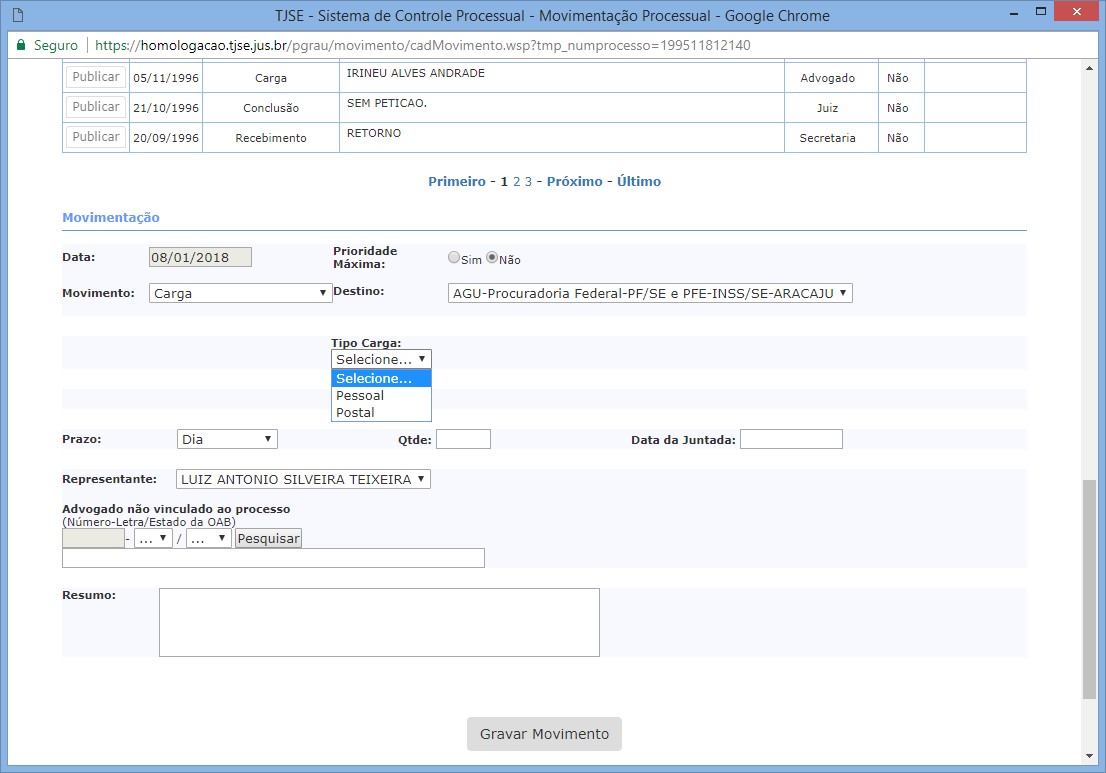The image size is (1106, 773).
Task: Click Publicar for the 20/09/1996 Recebimento row
Action: [x=96, y=137]
